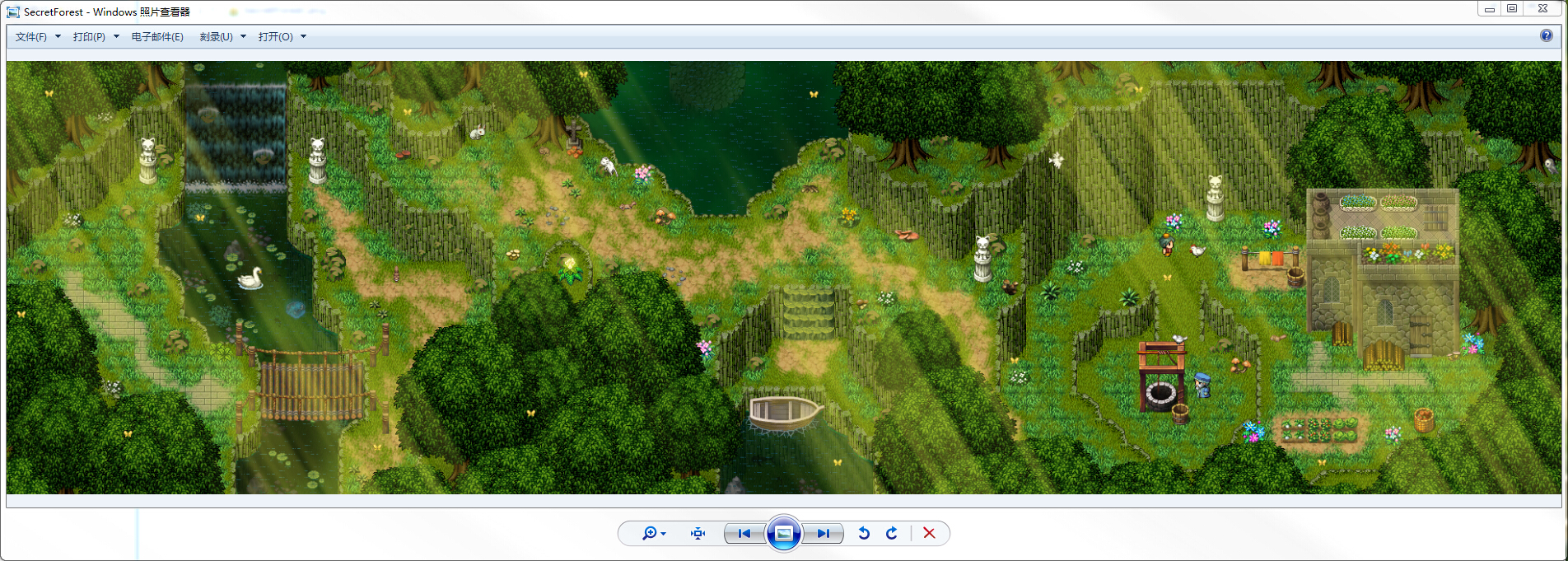Restore down the Photo Viewer window
The height and width of the screenshot is (561, 1568).
1512,9
